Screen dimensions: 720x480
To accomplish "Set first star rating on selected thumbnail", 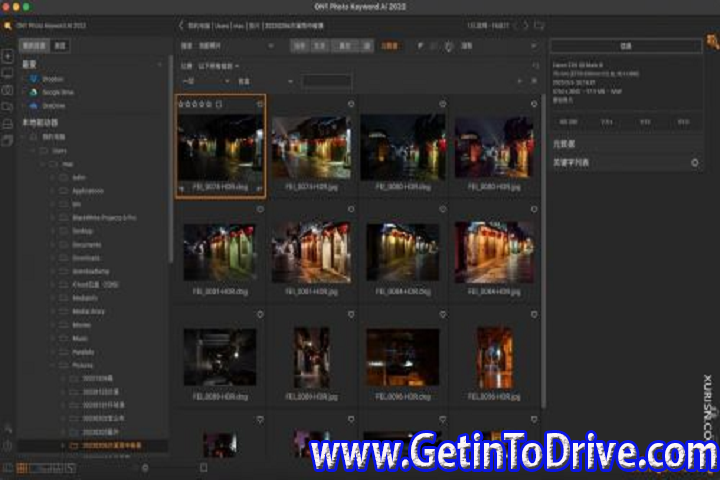I will 181,104.
